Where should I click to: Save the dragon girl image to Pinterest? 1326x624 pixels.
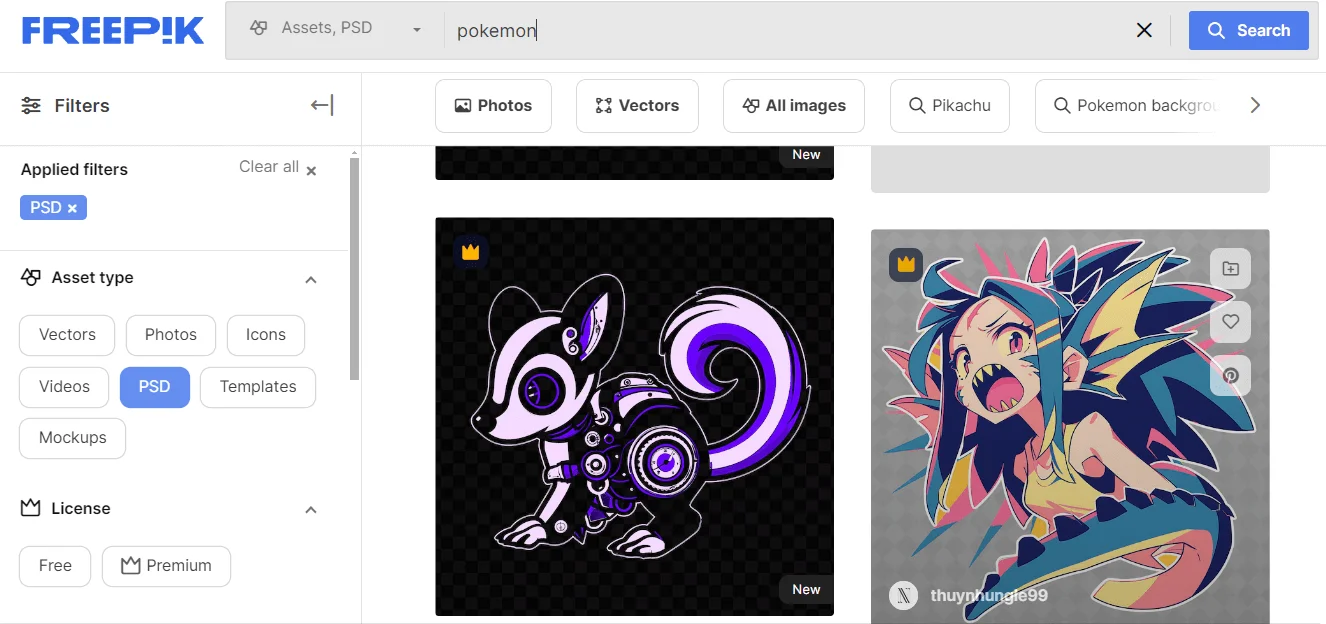(x=1231, y=375)
